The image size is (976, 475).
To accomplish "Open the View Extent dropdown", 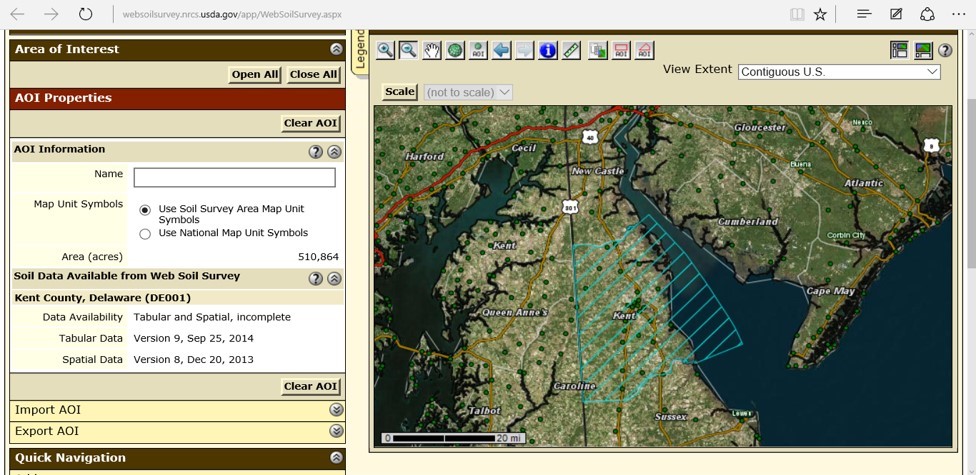I will tap(839, 72).
